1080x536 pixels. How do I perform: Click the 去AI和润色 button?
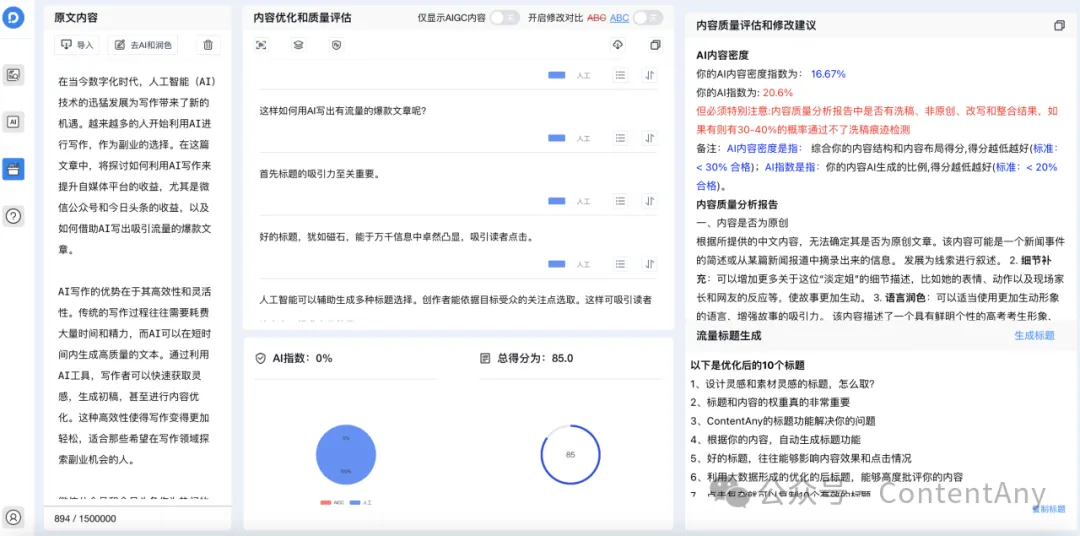click(143, 45)
